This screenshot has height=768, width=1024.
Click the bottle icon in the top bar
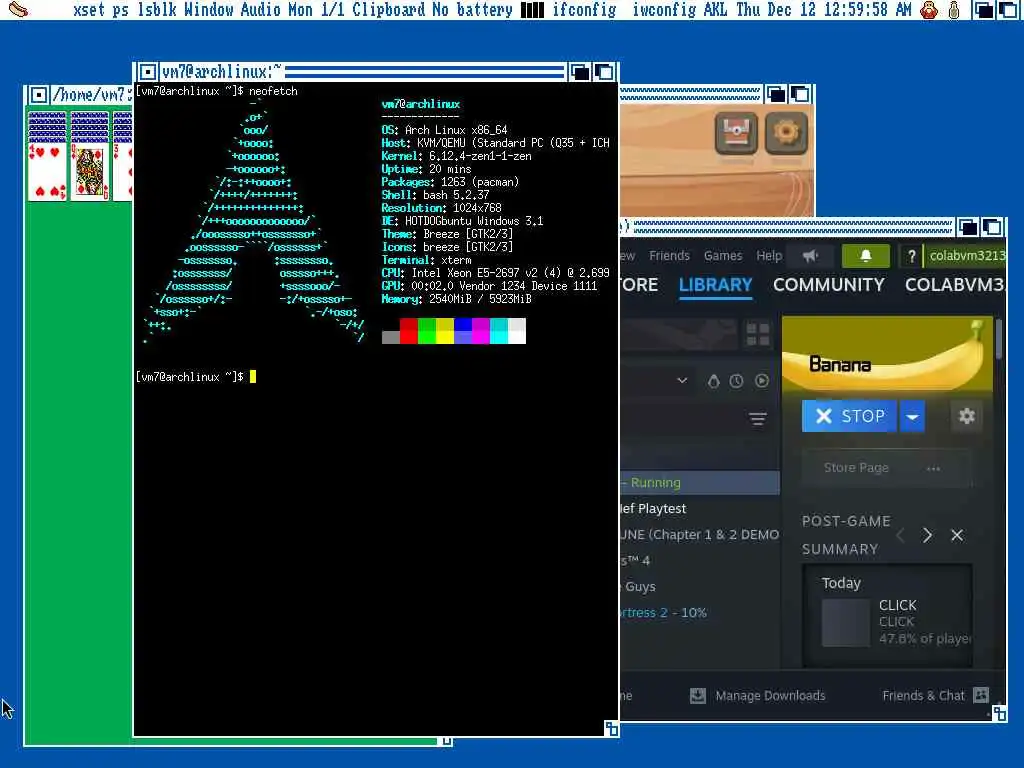953,10
